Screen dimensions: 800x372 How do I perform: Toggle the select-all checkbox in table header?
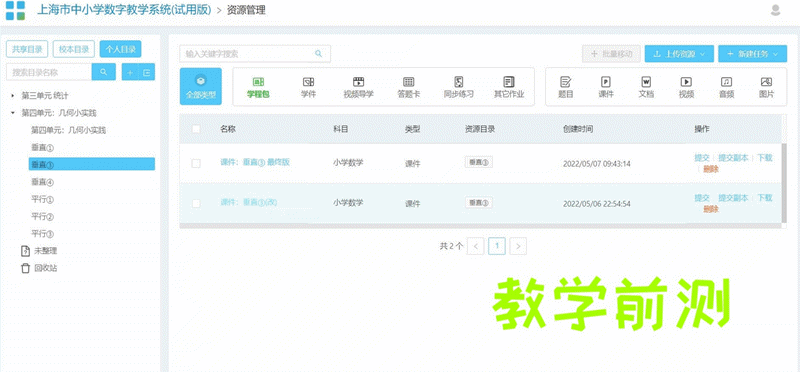(x=196, y=129)
